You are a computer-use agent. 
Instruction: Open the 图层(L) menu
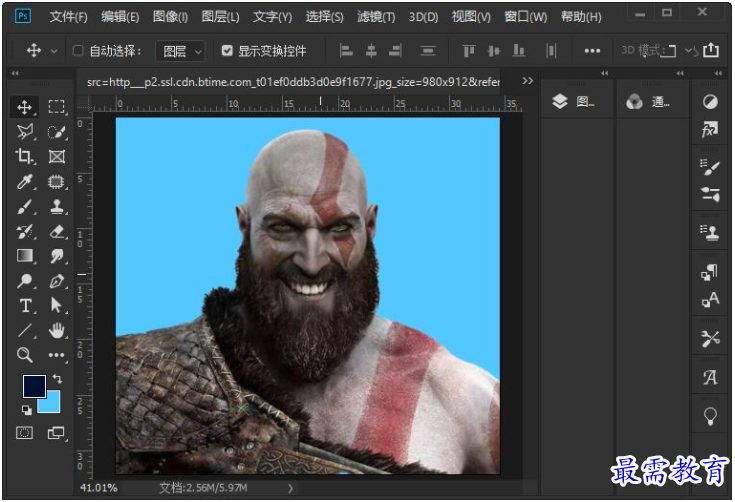coord(220,17)
